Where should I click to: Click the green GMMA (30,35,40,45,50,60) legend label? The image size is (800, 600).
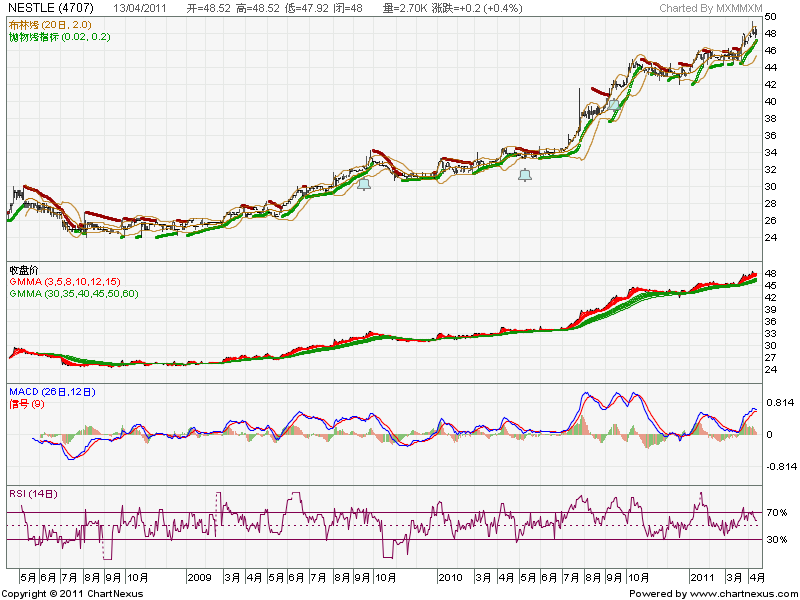tap(74, 294)
